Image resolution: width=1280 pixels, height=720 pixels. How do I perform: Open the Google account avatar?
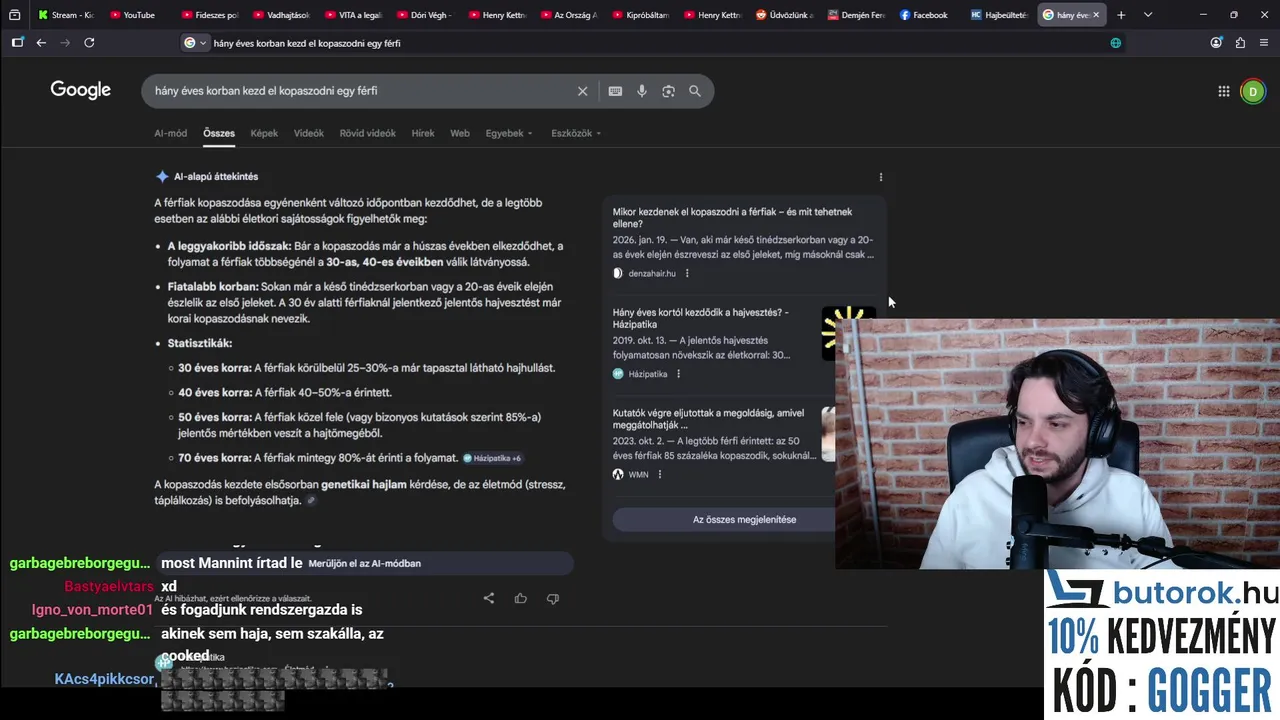[x=1252, y=91]
